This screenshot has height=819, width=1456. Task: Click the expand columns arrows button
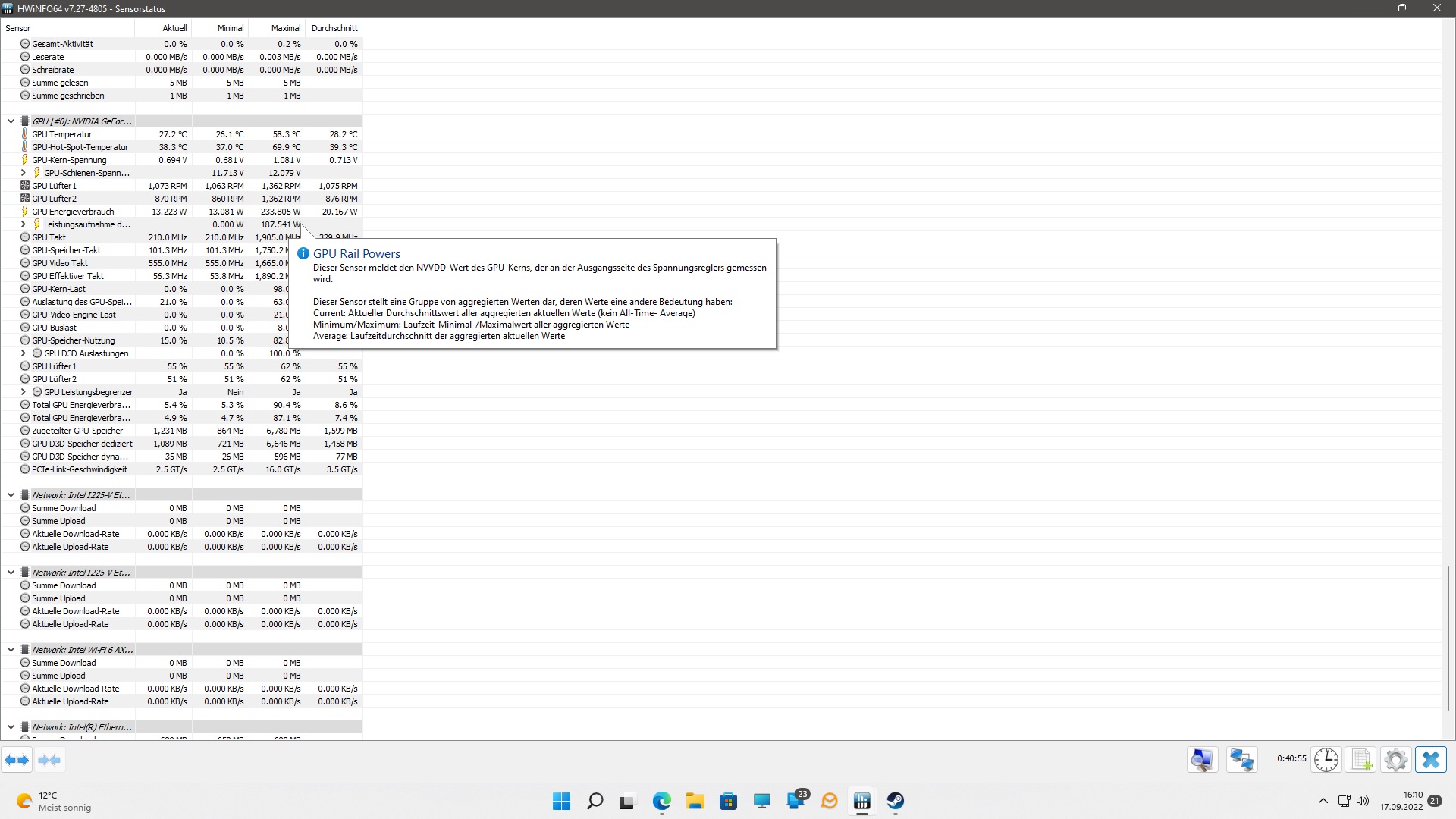(x=17, y=760)
